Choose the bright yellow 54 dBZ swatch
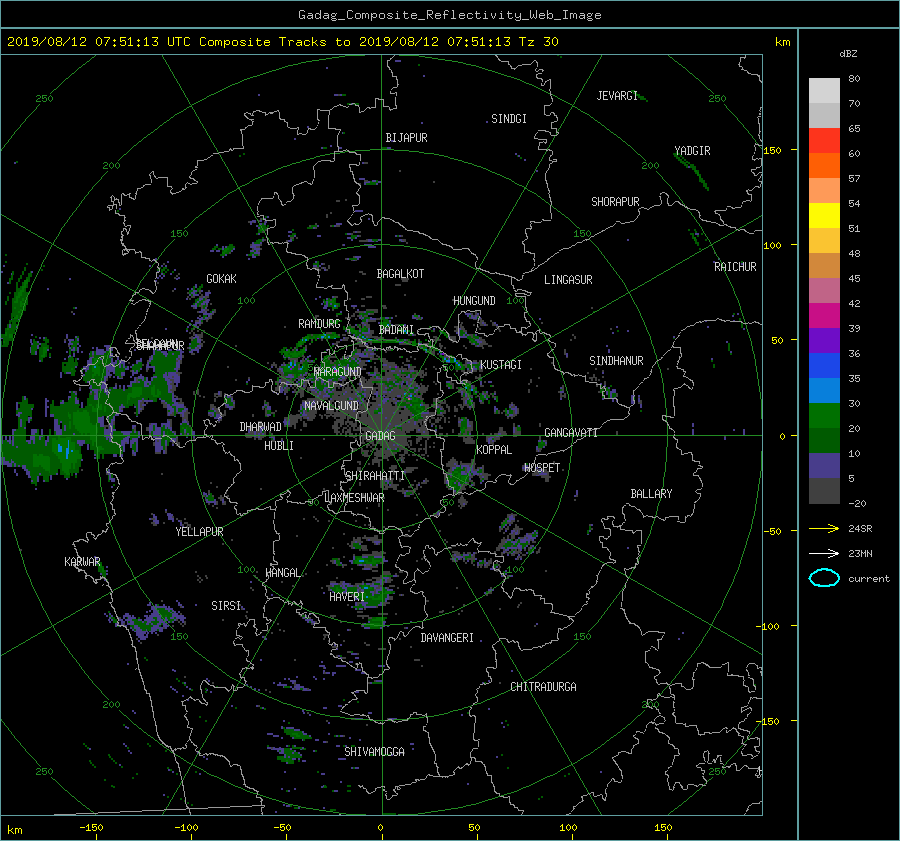The width and height of the screenshot is (900, 841). 824,215
